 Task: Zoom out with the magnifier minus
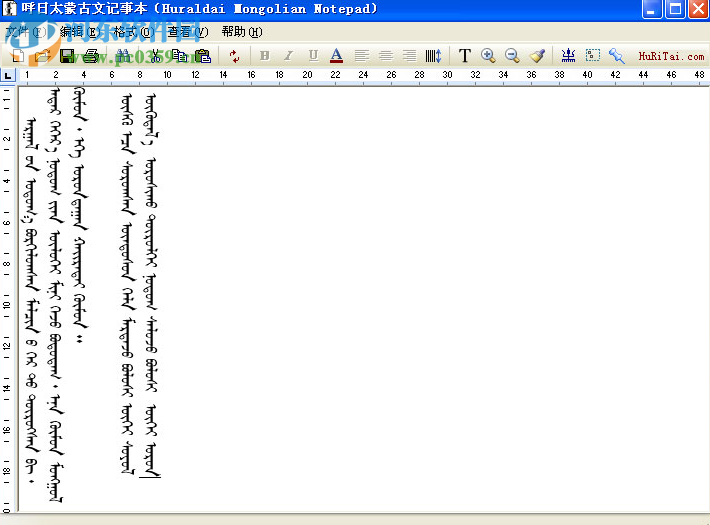click(x=512, y=56)
